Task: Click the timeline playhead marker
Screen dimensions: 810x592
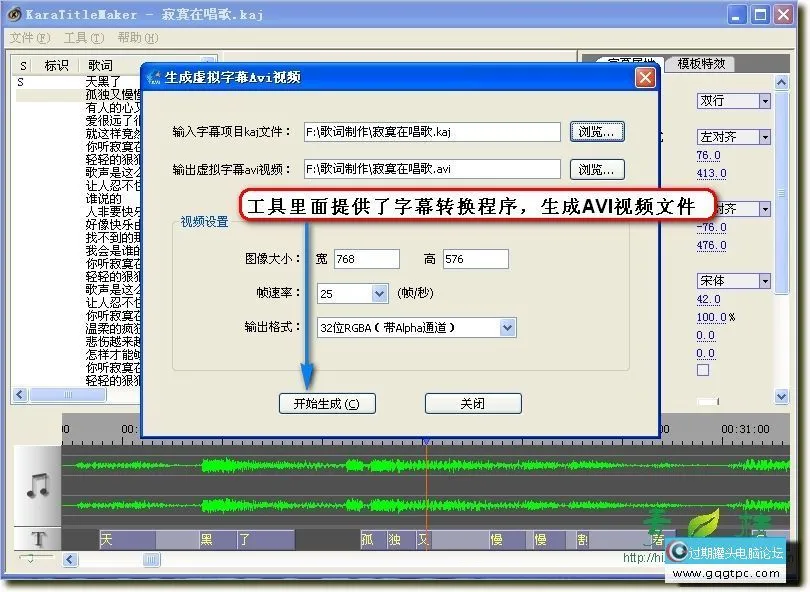Action: 426,440
